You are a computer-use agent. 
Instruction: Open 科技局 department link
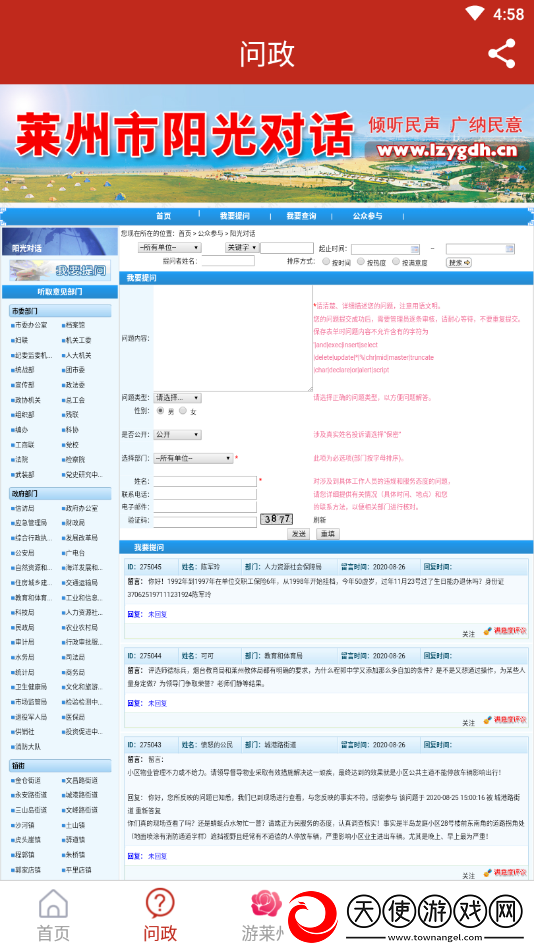pos(25,612)
